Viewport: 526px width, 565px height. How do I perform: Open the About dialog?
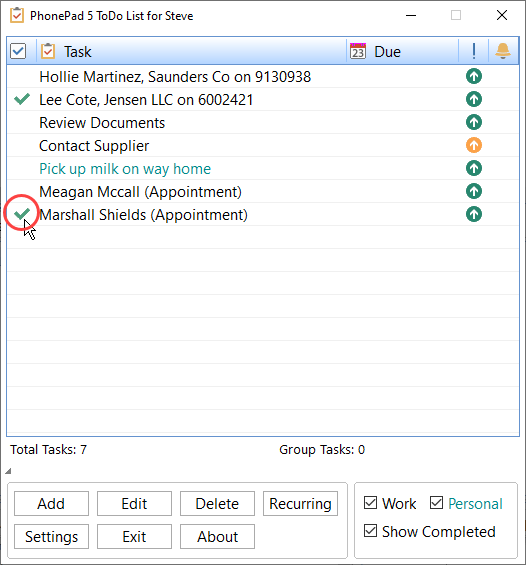point(217,537)
